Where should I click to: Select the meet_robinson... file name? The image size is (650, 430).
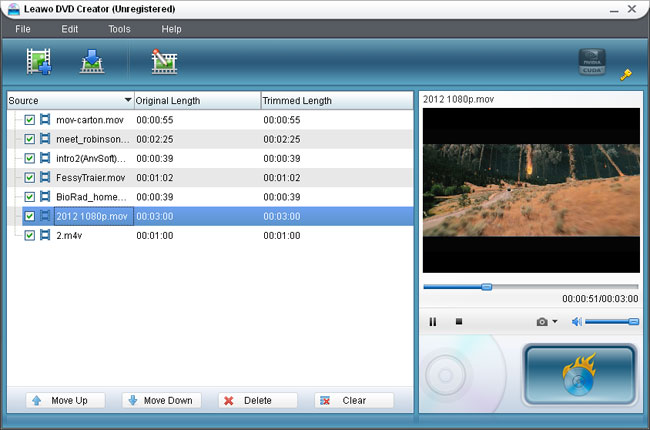pyautogui.click(x=92, y=139)
